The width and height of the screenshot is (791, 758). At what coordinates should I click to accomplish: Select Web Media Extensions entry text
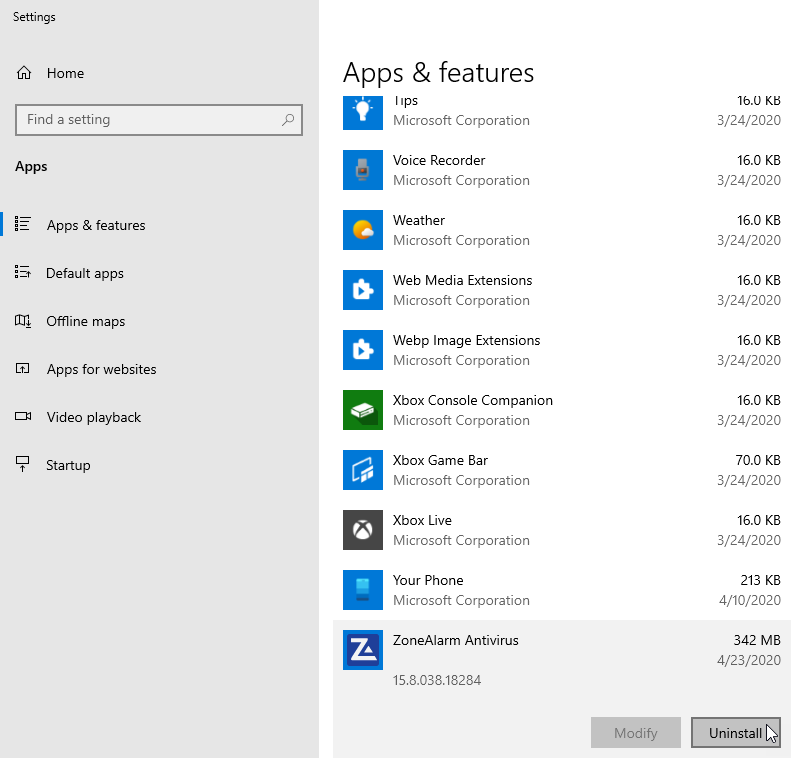point(463,280)
